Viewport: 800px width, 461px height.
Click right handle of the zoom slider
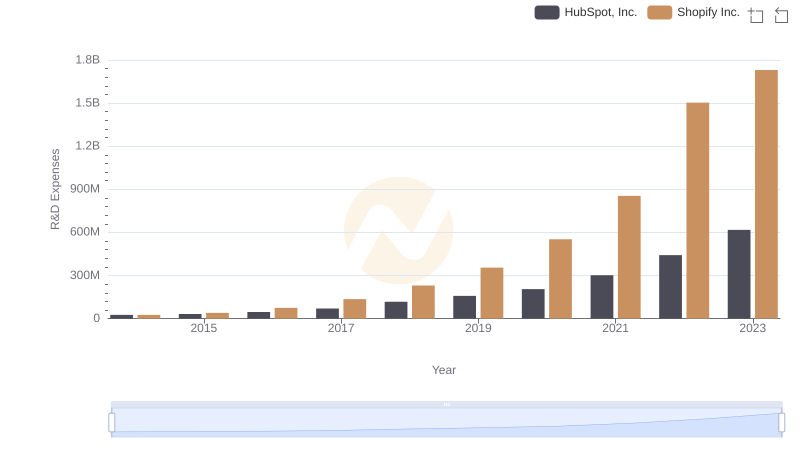tap(782, 422)
